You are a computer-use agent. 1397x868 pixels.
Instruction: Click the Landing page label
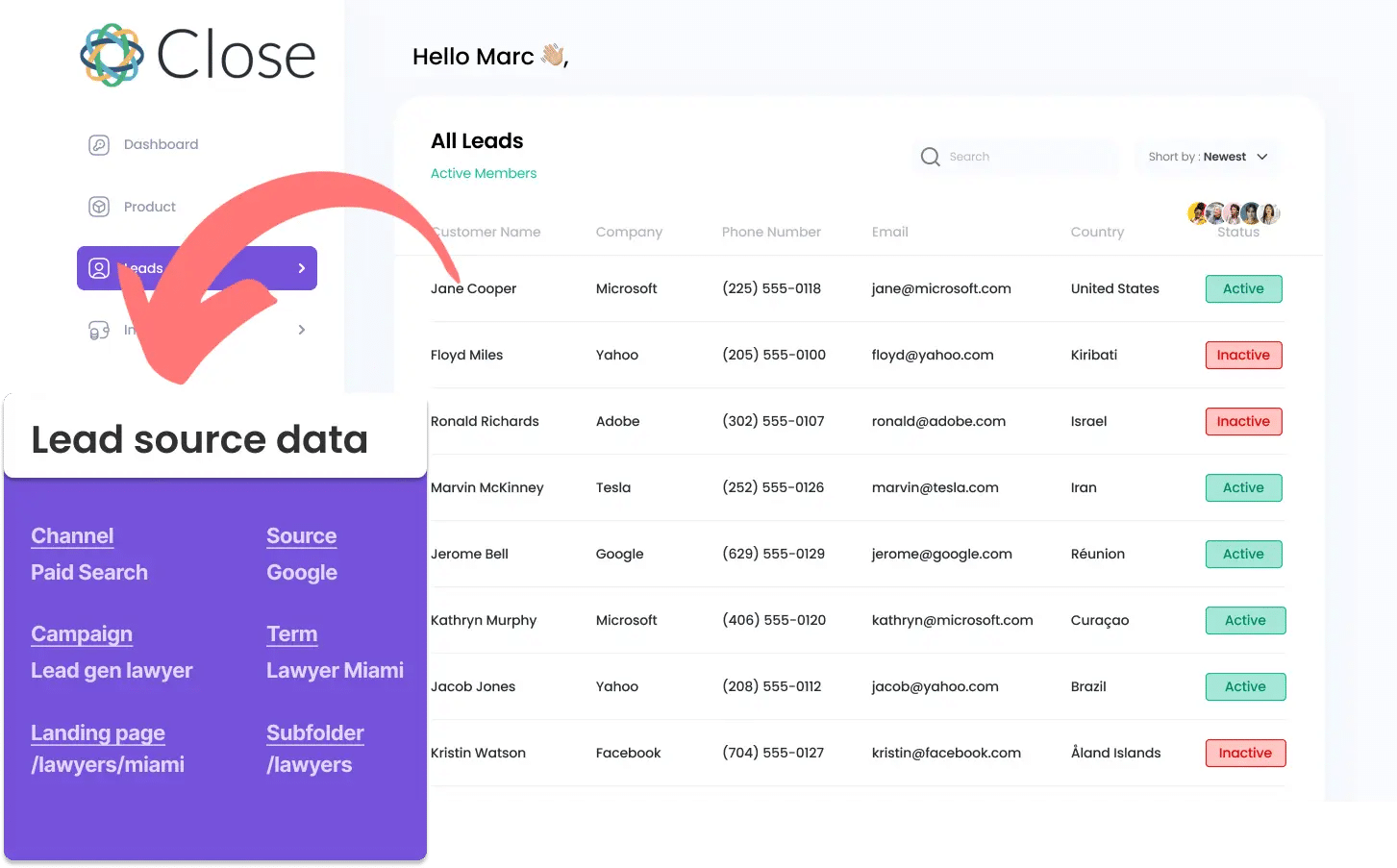[98, 733]
